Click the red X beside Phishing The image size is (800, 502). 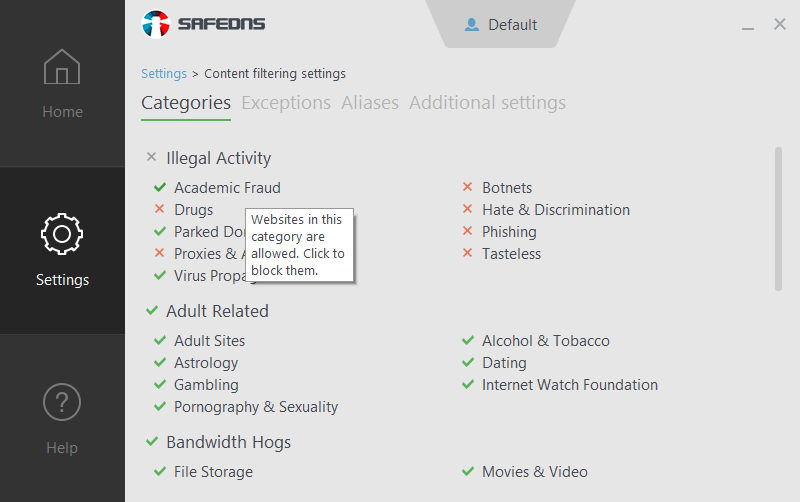pos(467,232)
